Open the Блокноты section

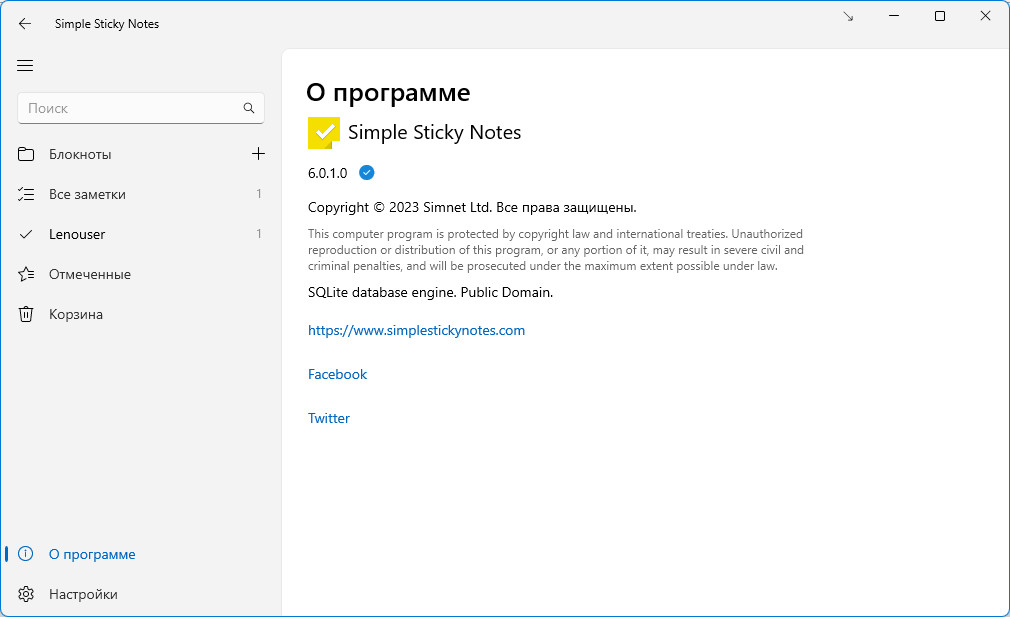point(80,154)
